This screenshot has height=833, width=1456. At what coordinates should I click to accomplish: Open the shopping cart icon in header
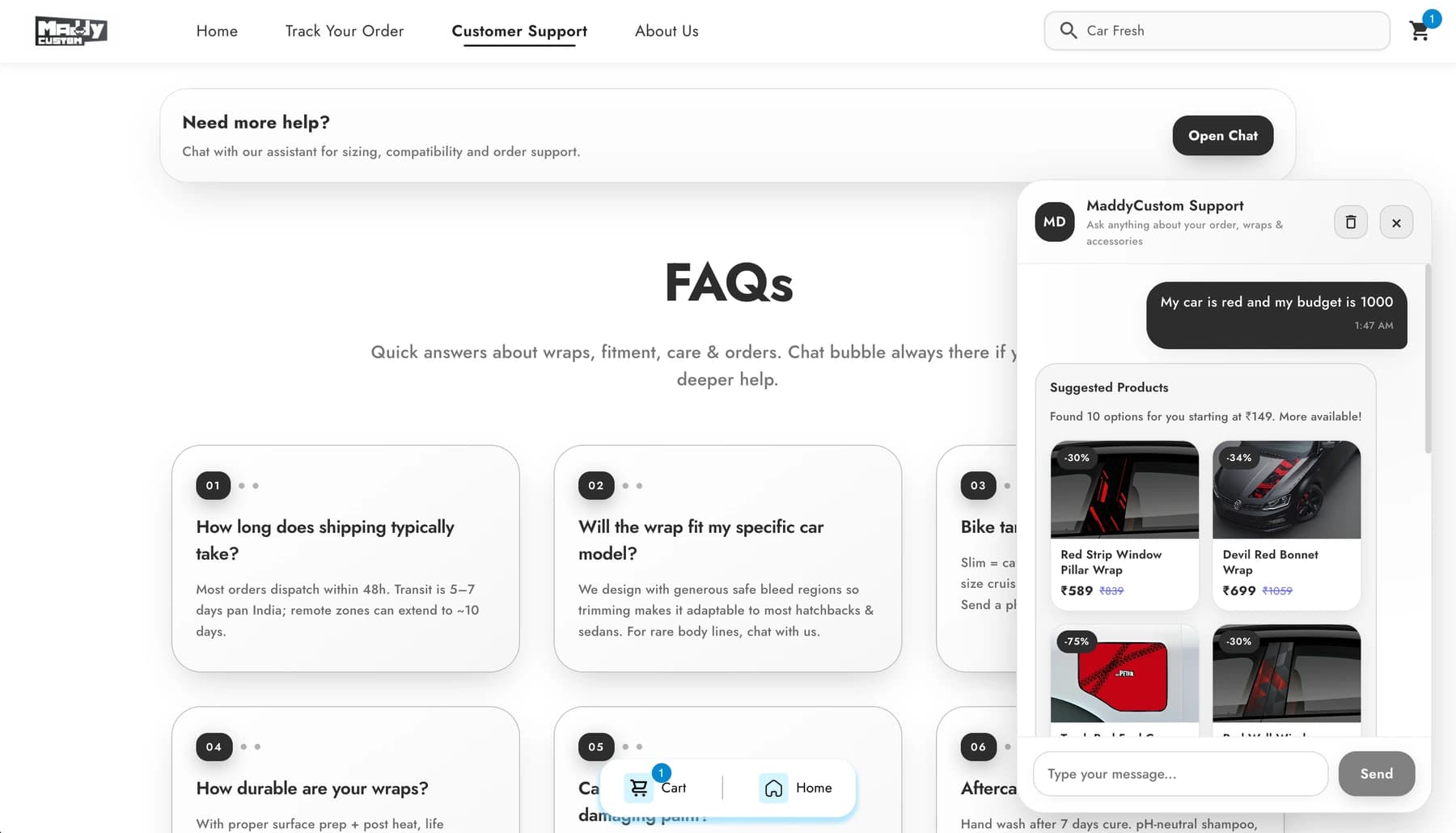1420,31
